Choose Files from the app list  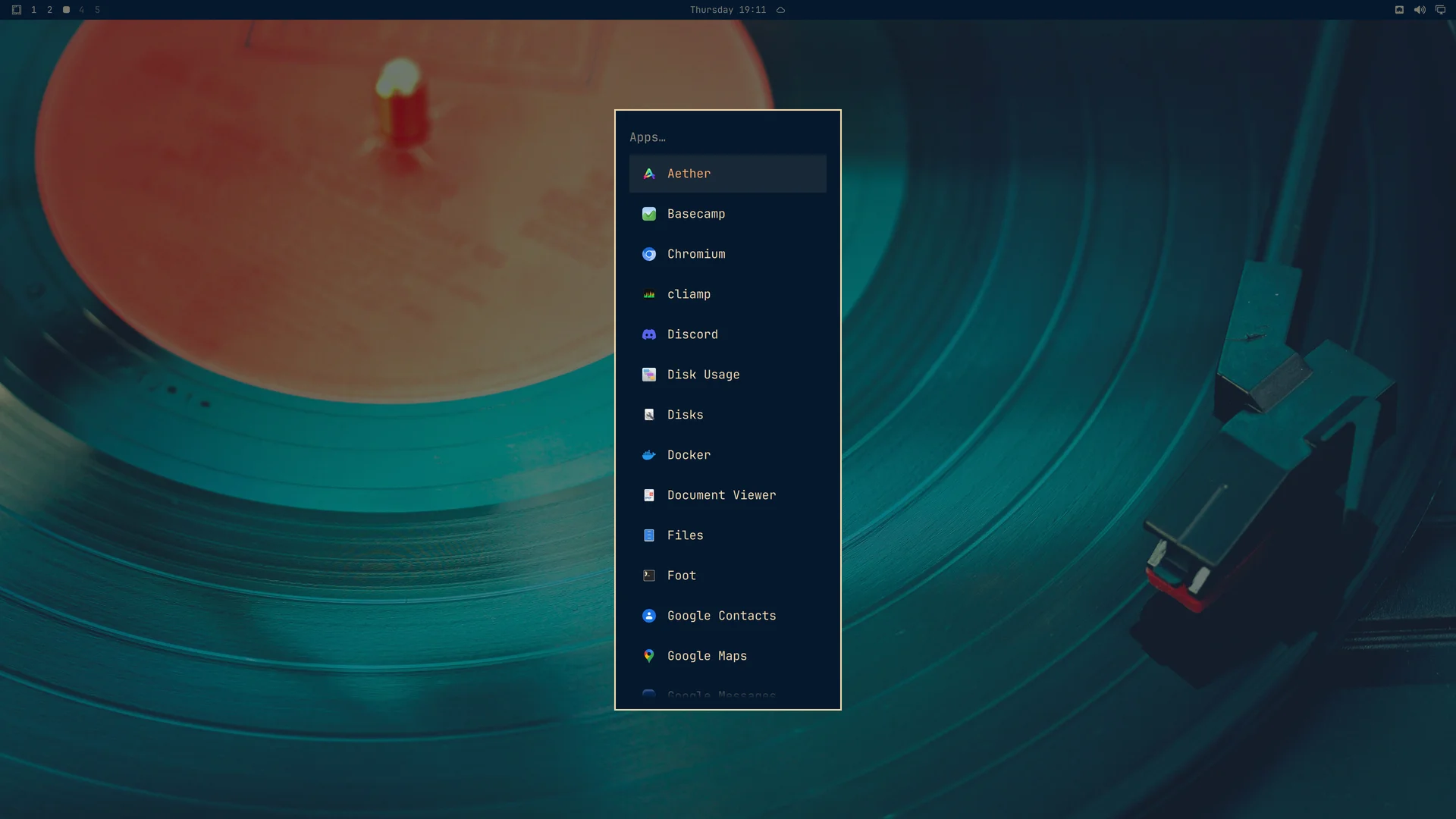coord(728,535)
